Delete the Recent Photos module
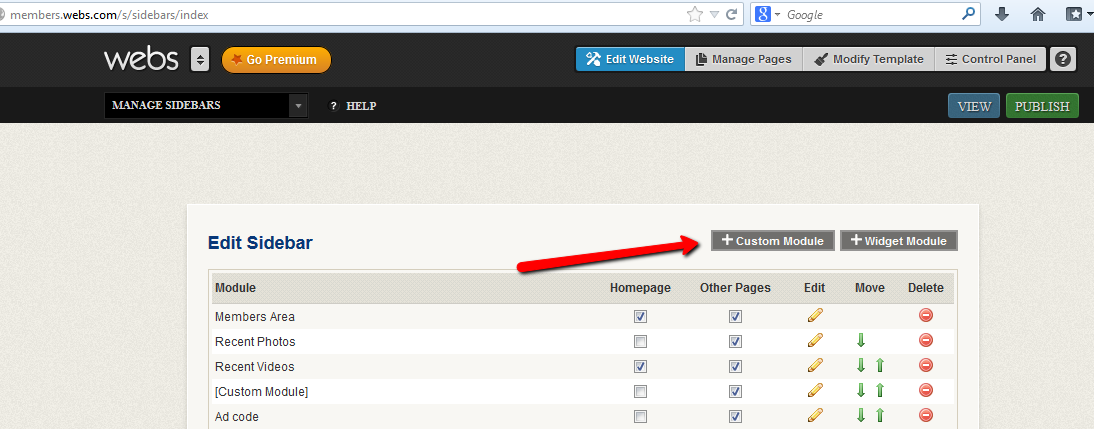The image size is (1094, 429). pos(925,341)
